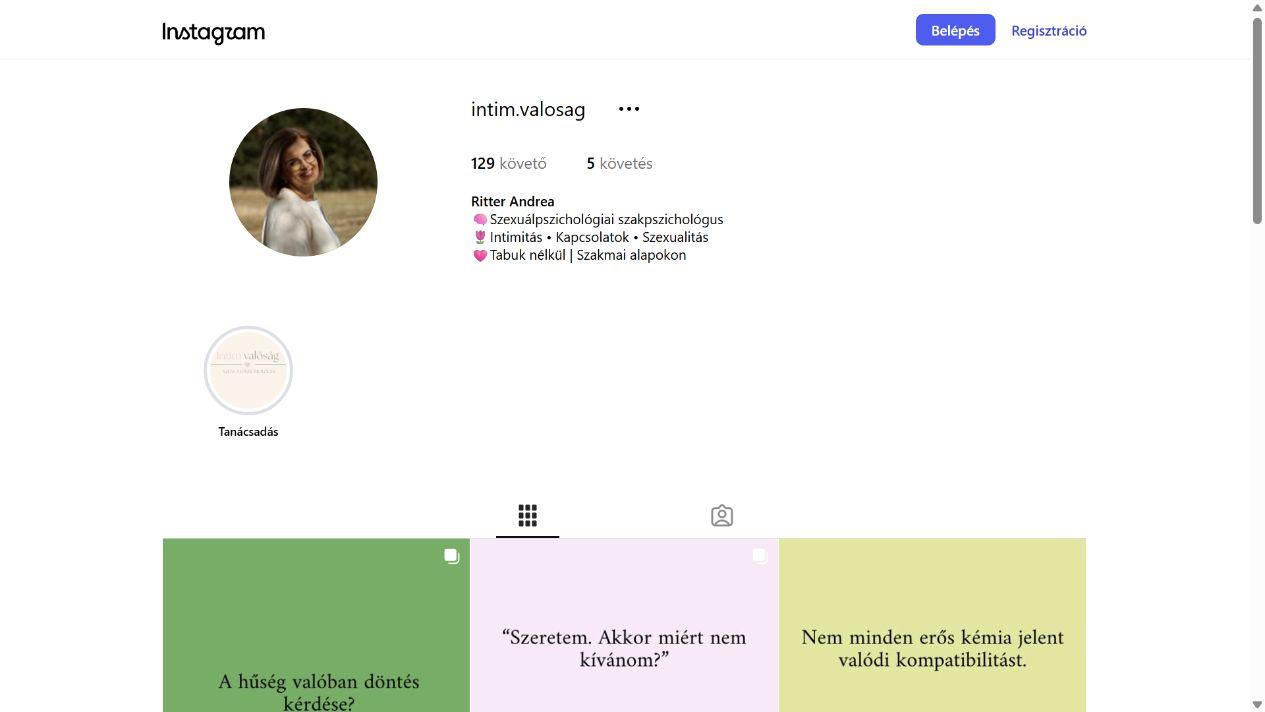Show the 129 követő followers list

point(509,163)
